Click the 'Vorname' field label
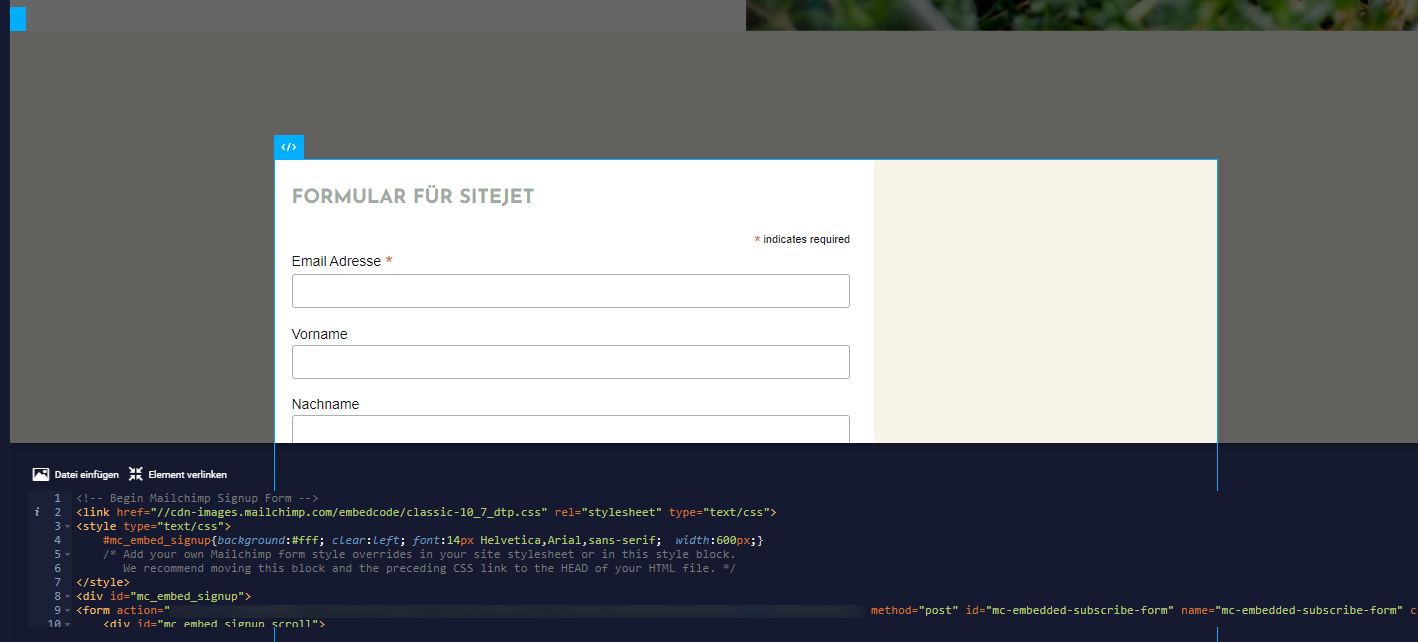 [320, 334]
